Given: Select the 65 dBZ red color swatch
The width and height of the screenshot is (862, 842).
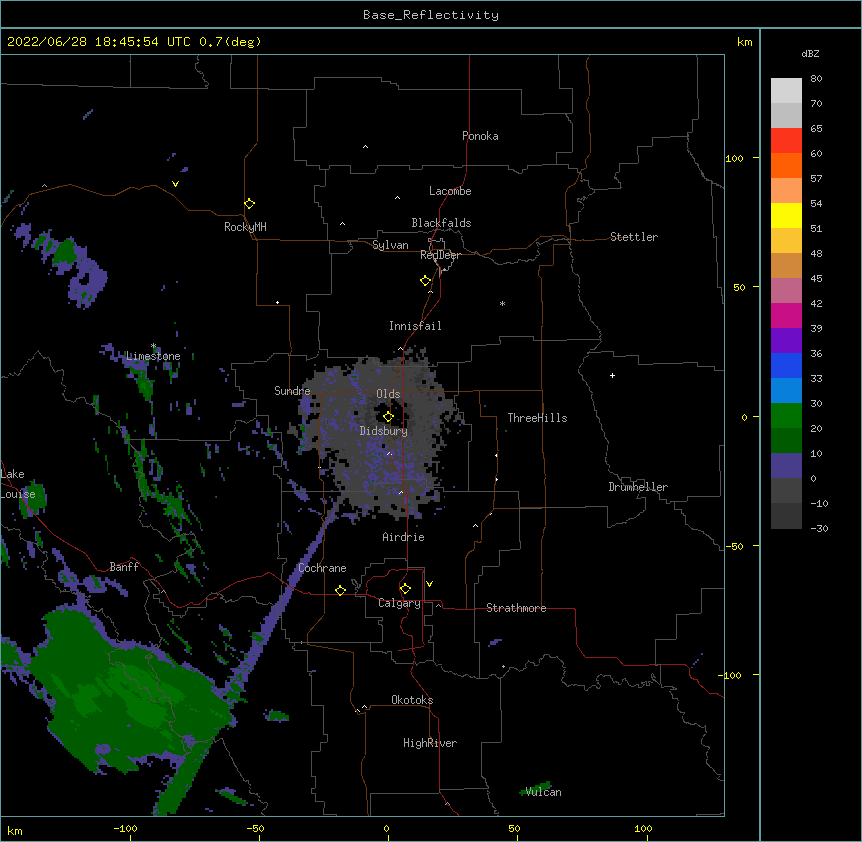Looking at the screenshot, I should click(786, 141).
